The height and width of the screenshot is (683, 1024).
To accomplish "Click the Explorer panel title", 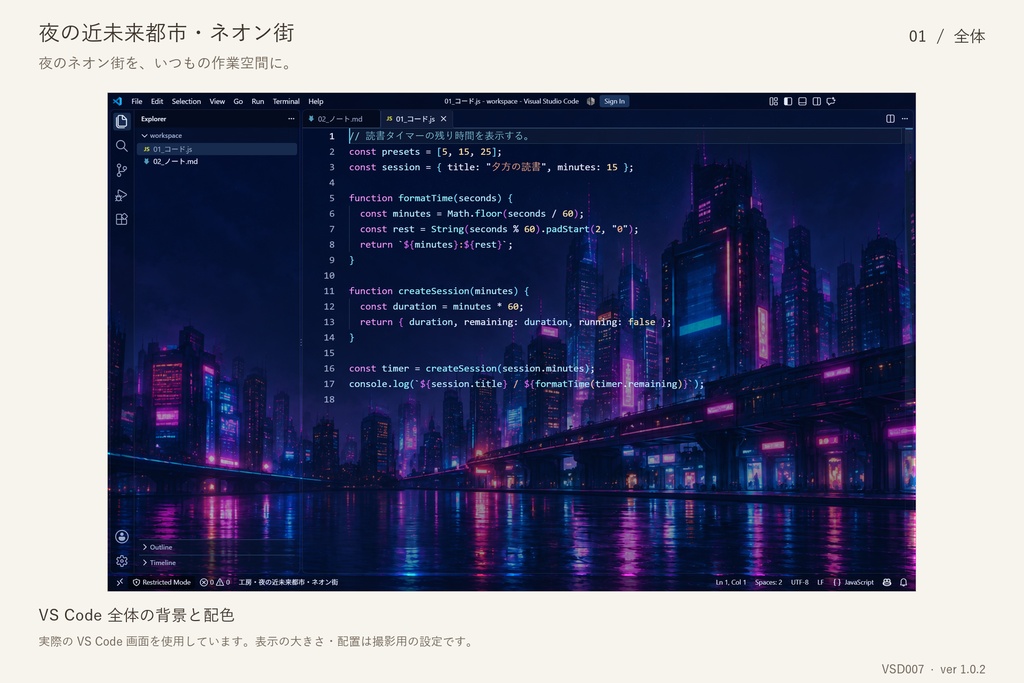I will pos(153,119).
